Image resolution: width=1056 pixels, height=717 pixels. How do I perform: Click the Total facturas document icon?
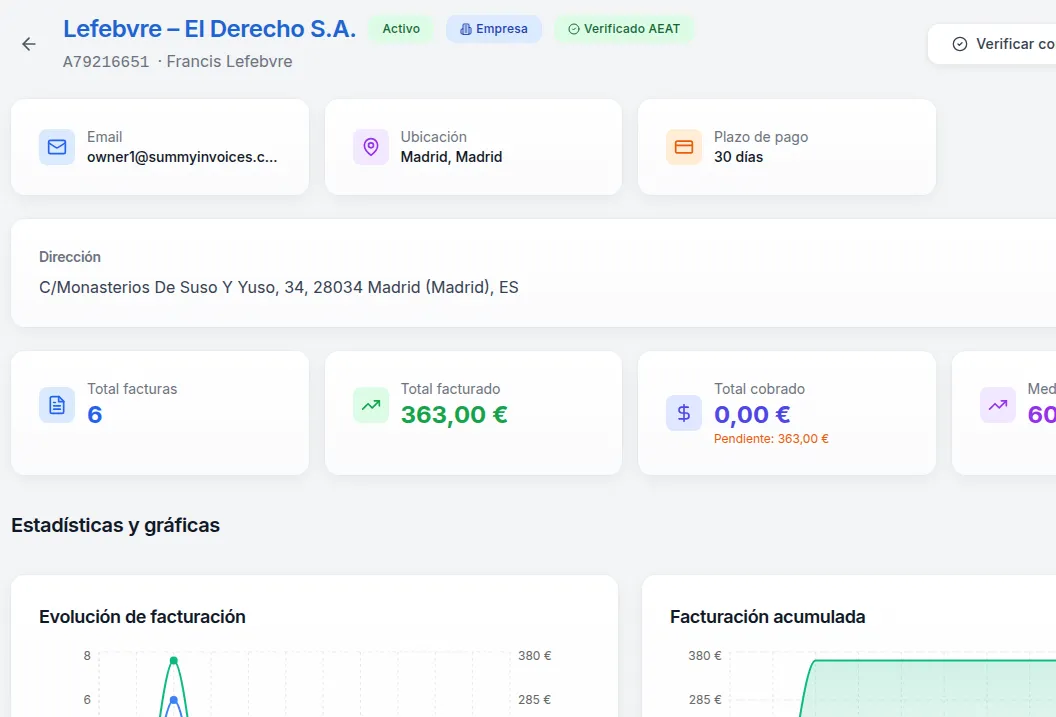[57, 404]
